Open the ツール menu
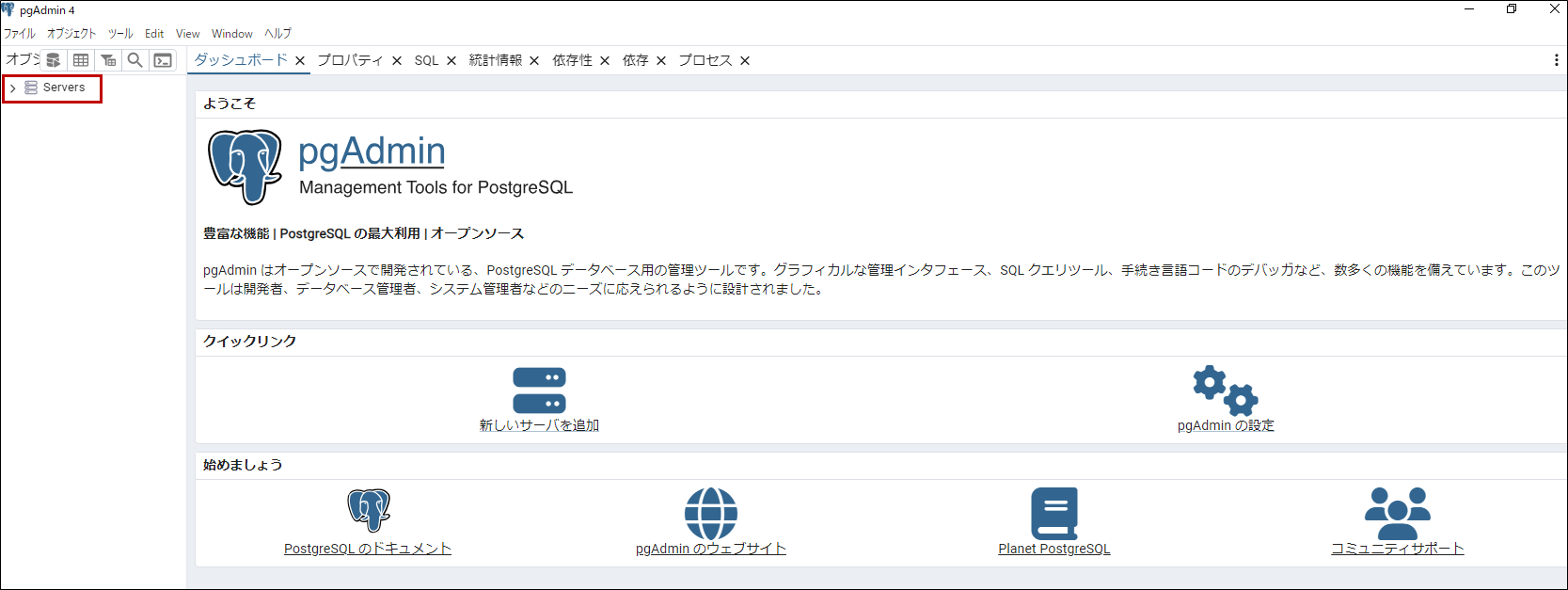1568x590 pixels. (x=120, y=34)
